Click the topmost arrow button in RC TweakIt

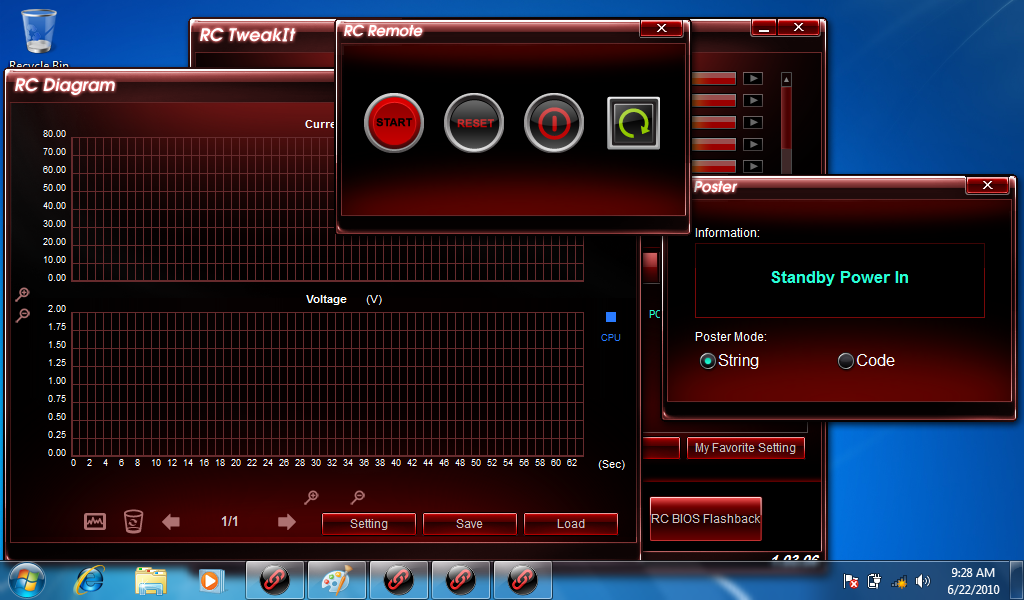click(x=753, y=78)
